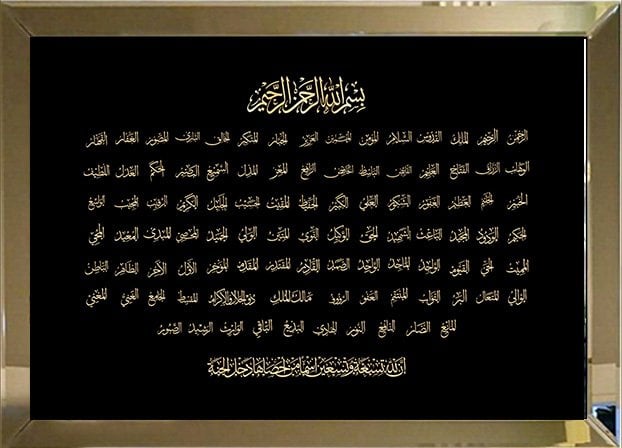The width and height of the screenshot is (622, 448).
Task: Click the name "النور" in the last row
Action: pos(356,329)
